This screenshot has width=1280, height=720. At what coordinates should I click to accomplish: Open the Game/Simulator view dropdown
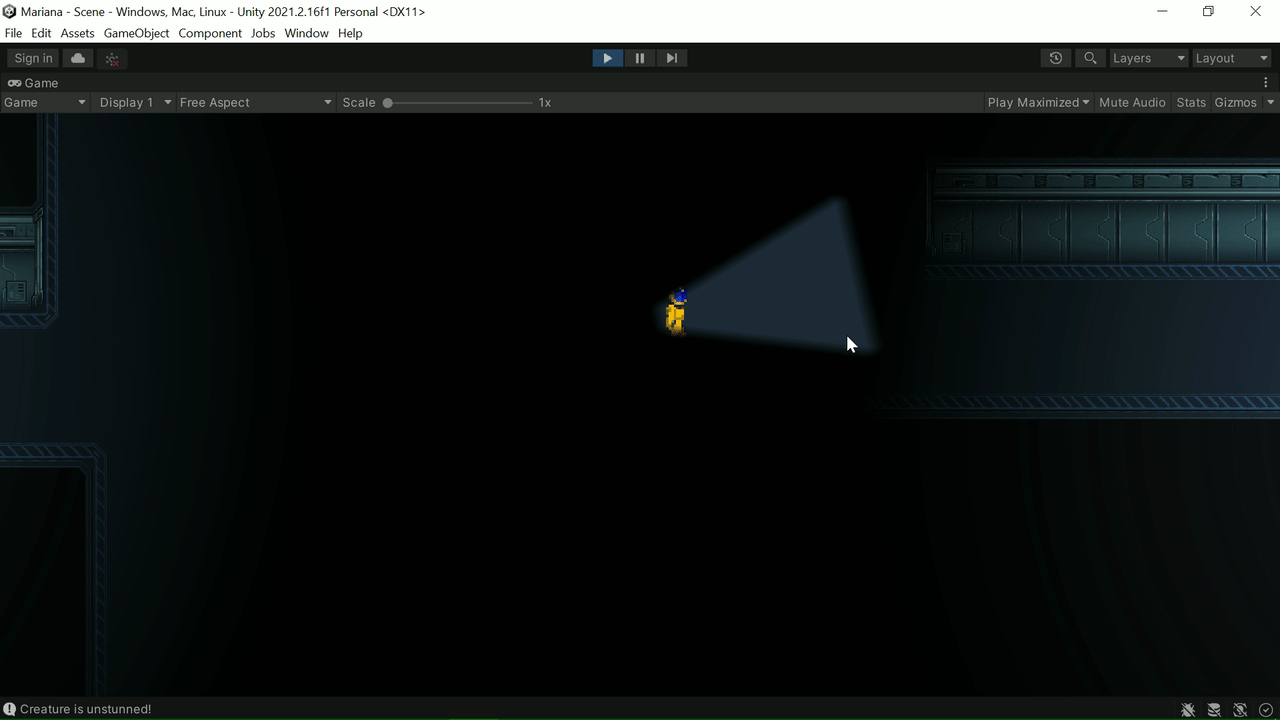pyautogui.click(x=44, y=102)
